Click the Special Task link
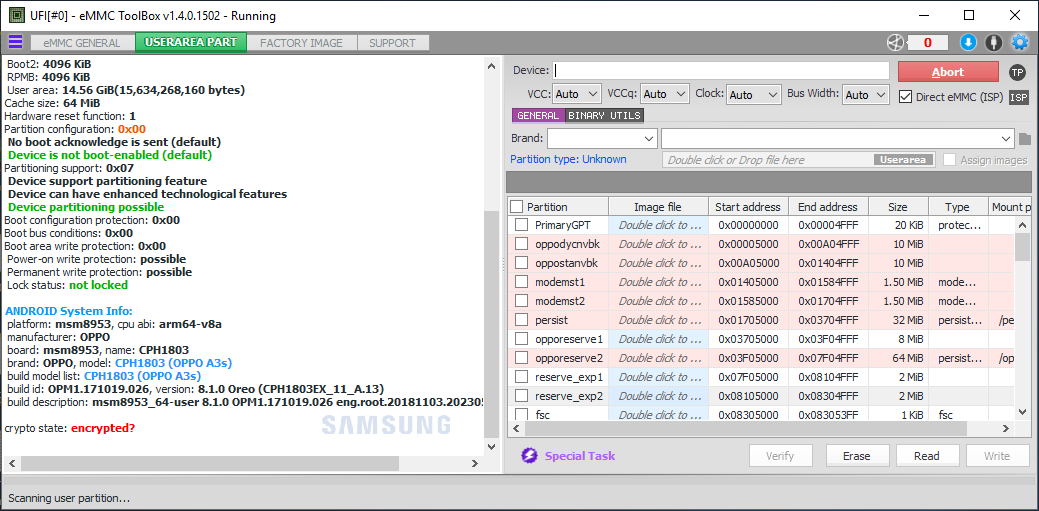Screen dimensions: 1039x511 (580, 456)
